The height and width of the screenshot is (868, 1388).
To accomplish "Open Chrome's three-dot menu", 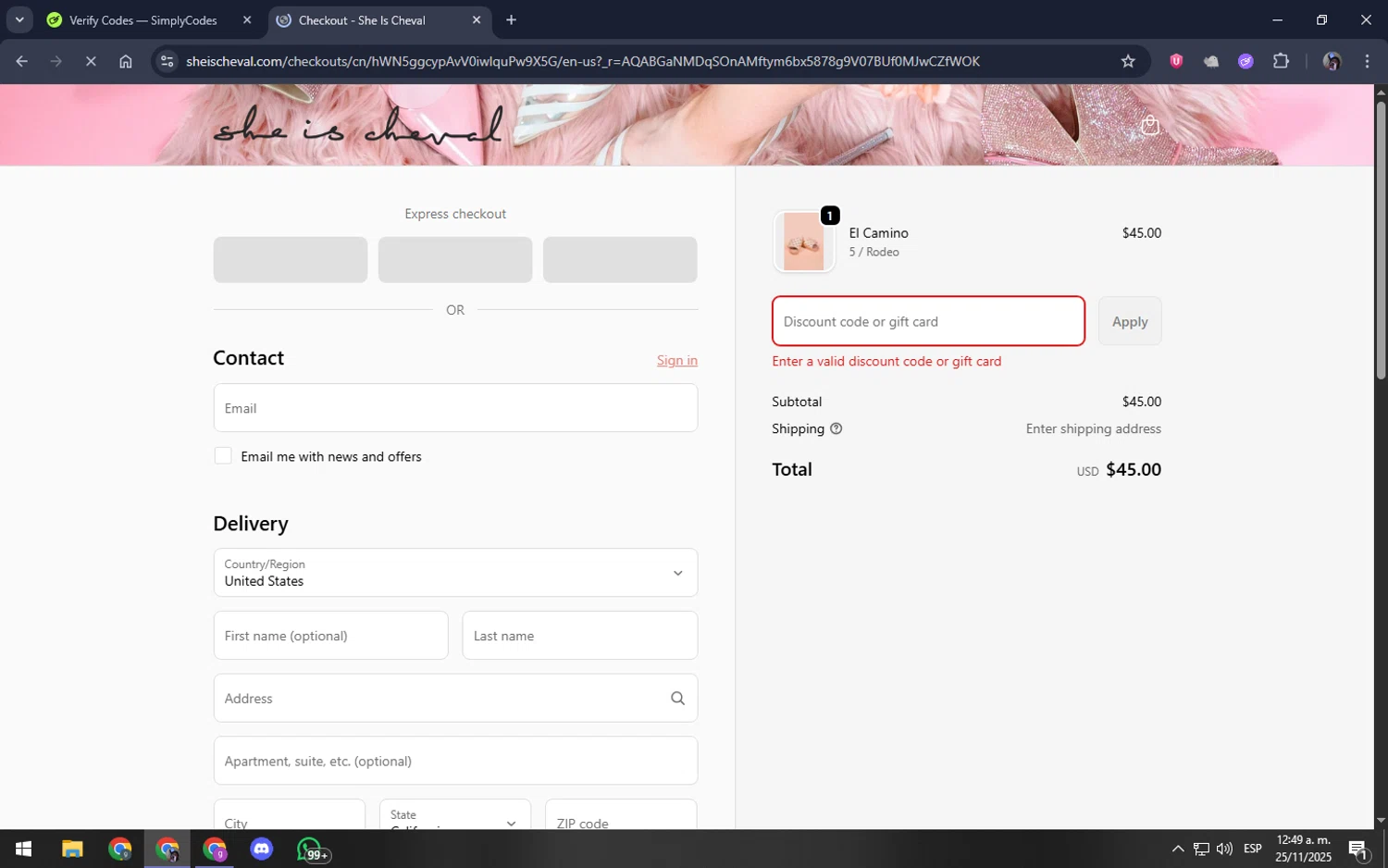I will click(1367, 61).
